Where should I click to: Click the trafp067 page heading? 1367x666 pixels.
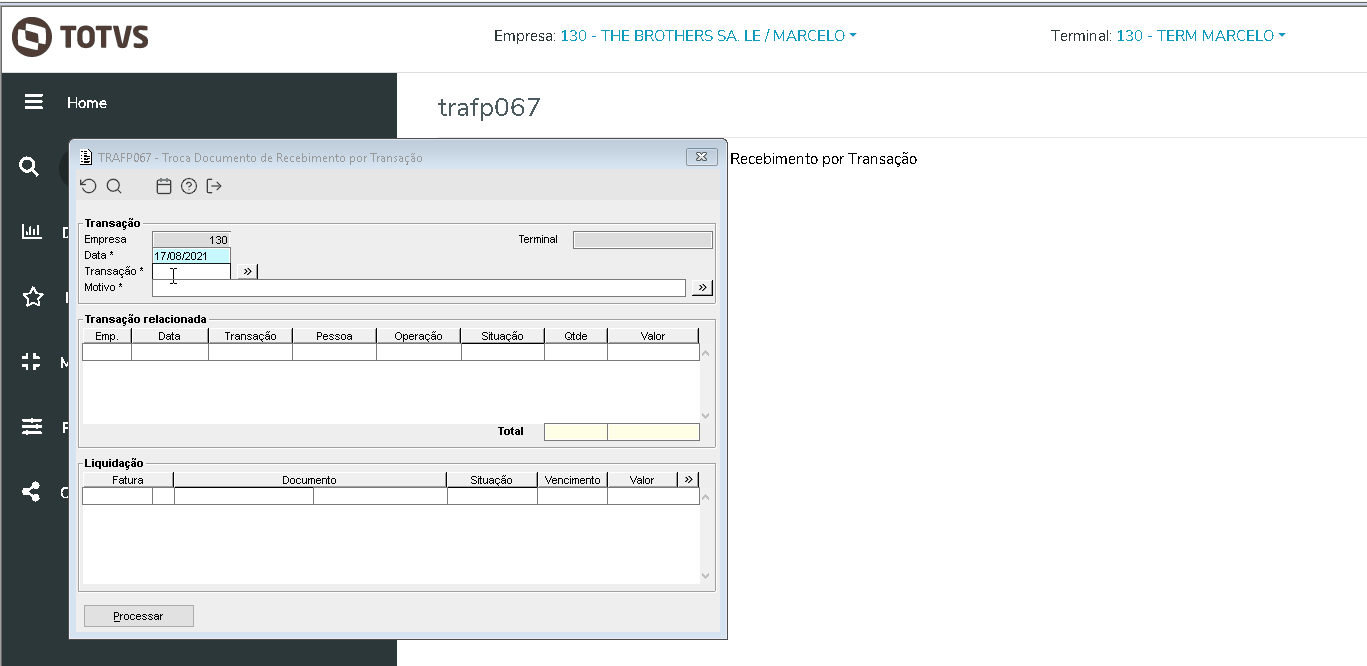[489, 107]
